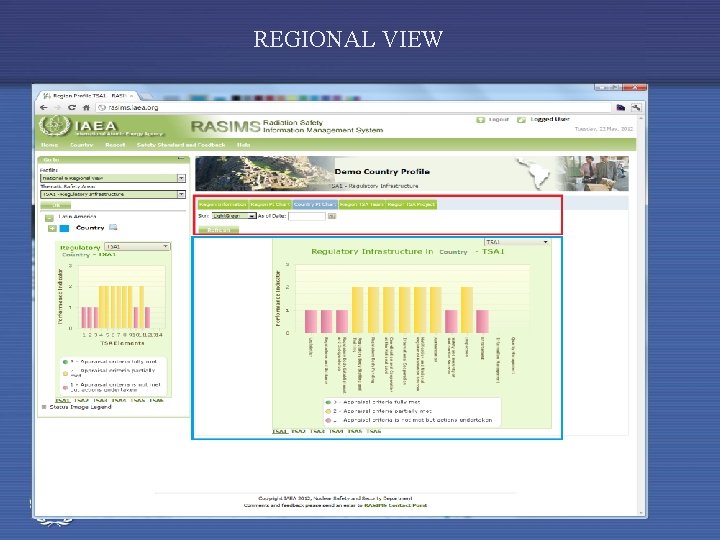Open the Help menu
This screenshot has height=540, width=720.
point(243,145)
